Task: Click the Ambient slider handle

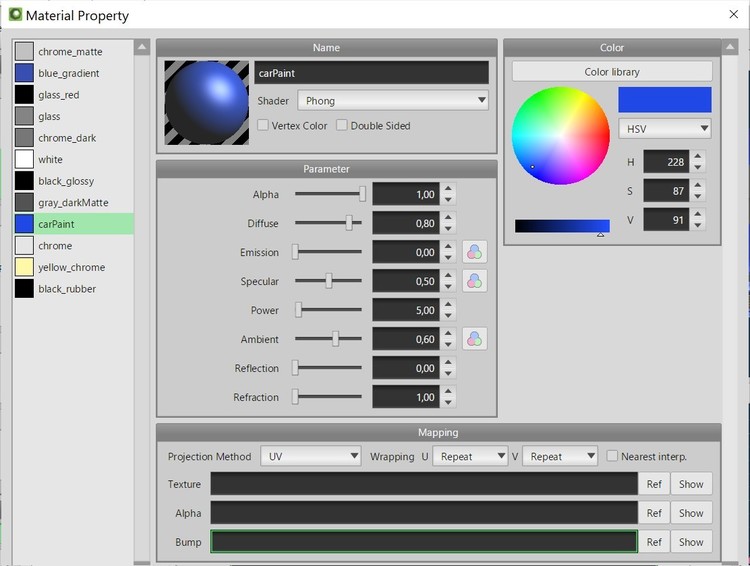Action: (x=336, y=338)
